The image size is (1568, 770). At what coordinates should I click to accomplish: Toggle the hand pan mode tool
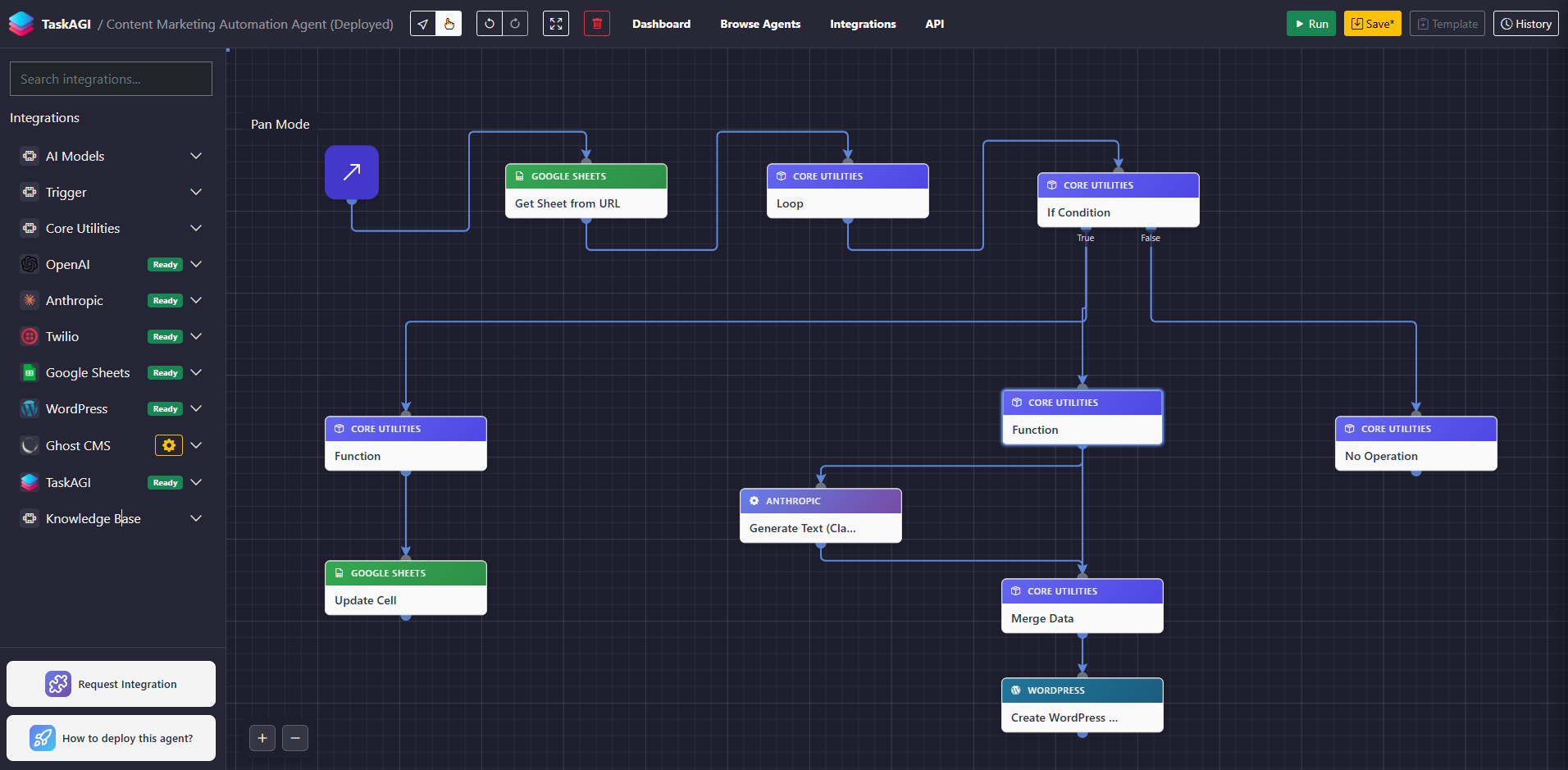click(449, 24)
